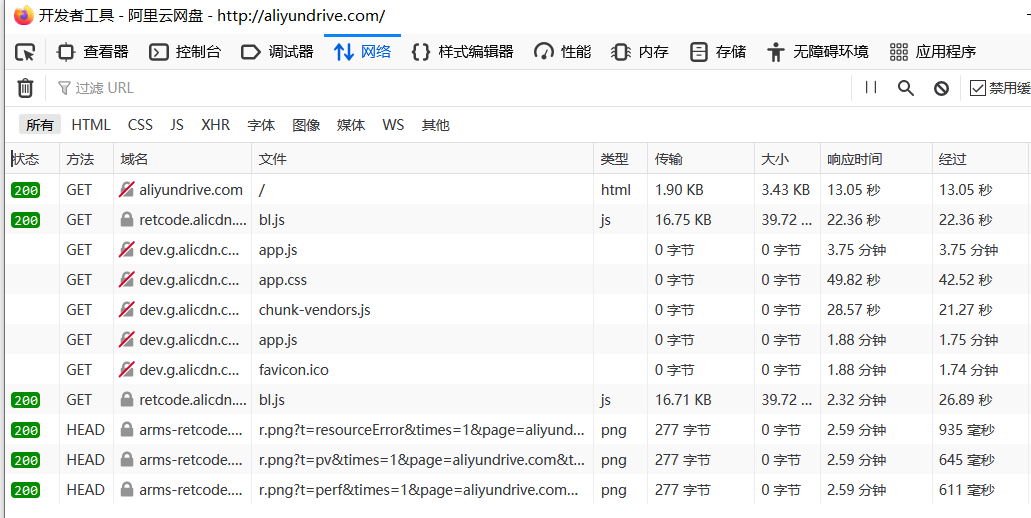Select r.png?t=resourceError request file
This screenshot has width=1031, height=518.
pos(421,430)
